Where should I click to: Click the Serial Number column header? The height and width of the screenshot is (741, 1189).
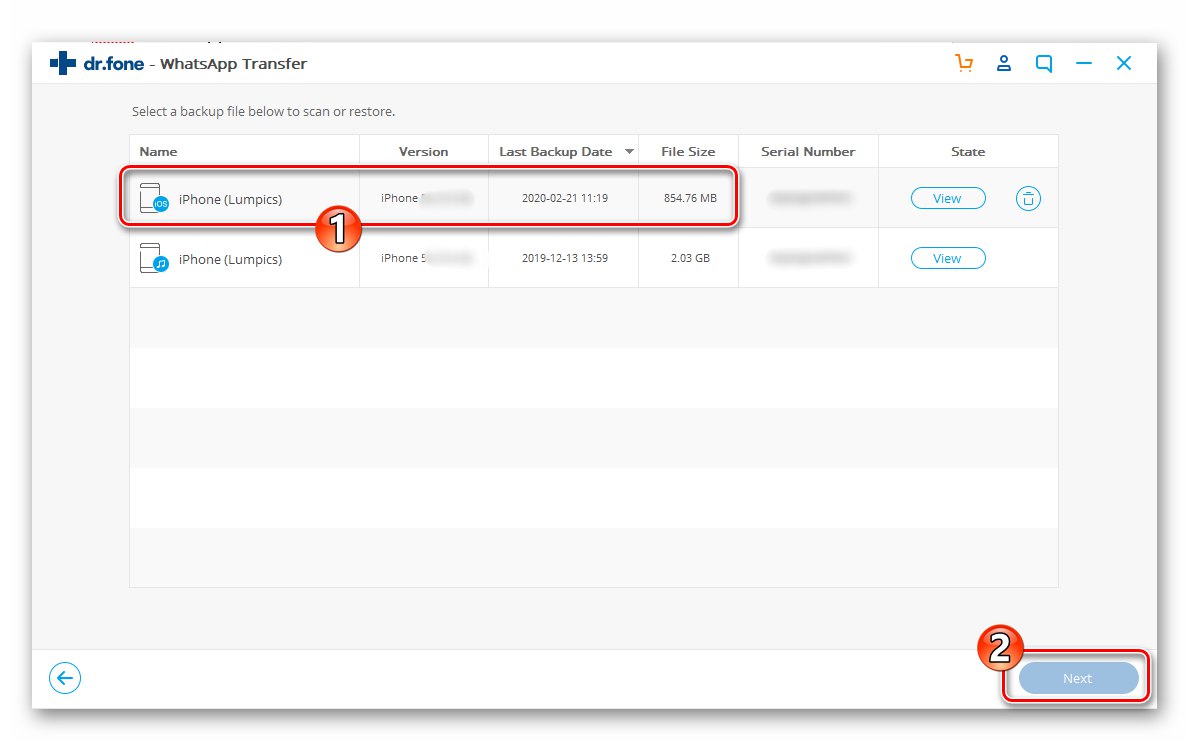coord(808,152)
